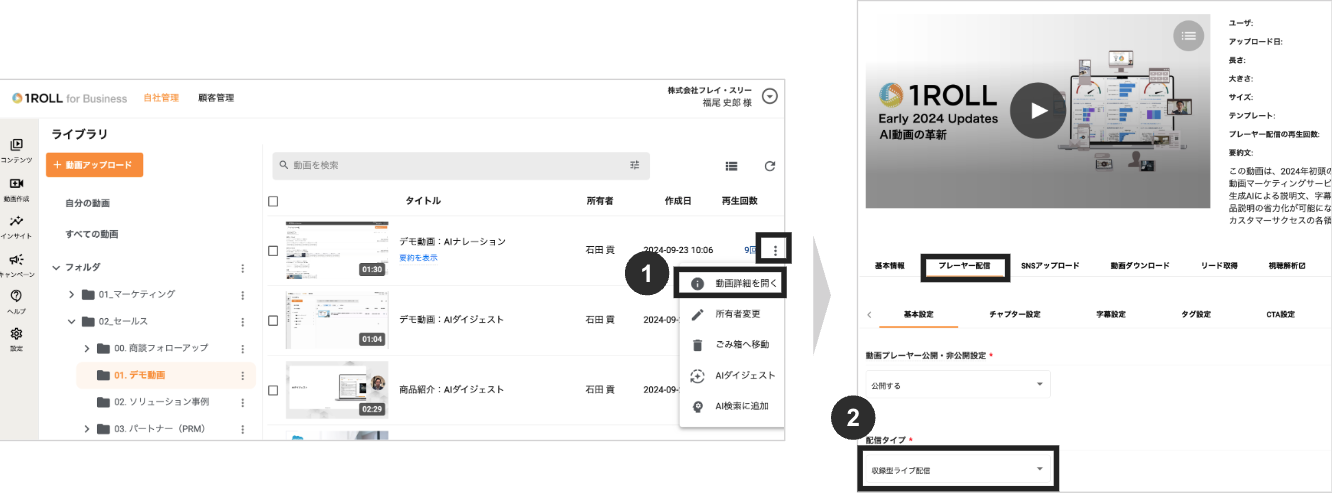This screenshot has width=1332, height=498.
Task: Open the キャンペーン megaphone icon
Action: 16,259
